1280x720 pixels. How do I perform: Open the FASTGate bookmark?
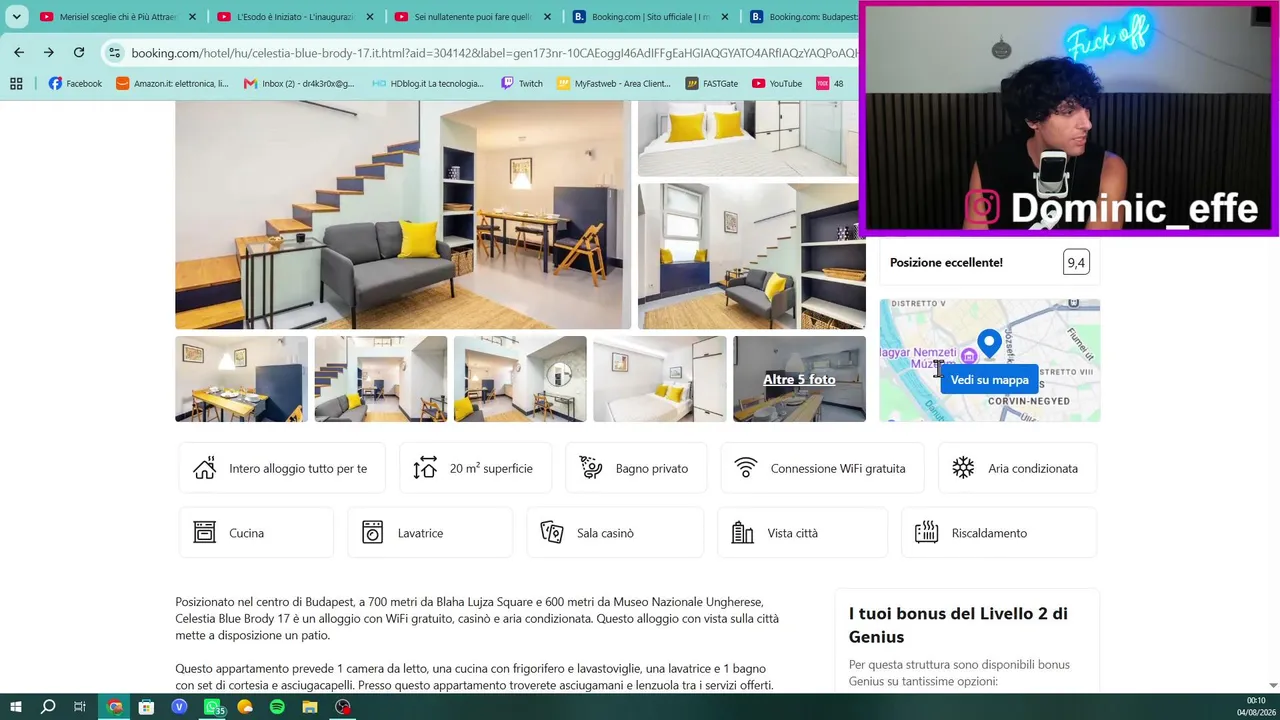pos(712,84)
